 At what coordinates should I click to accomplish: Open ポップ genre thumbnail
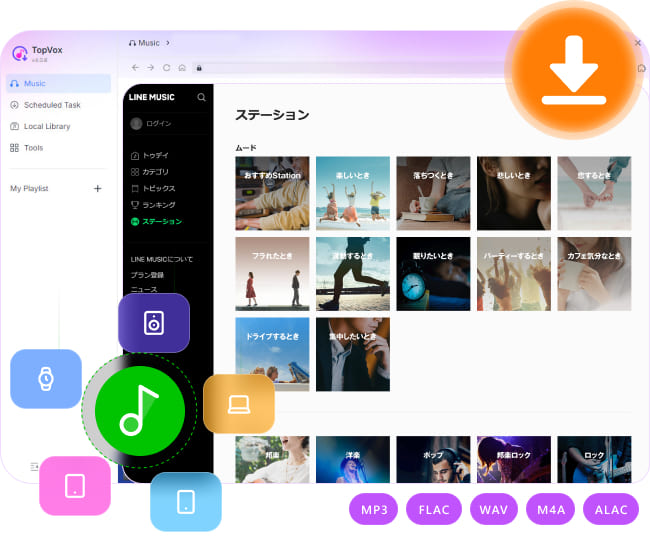pos(433,459)
